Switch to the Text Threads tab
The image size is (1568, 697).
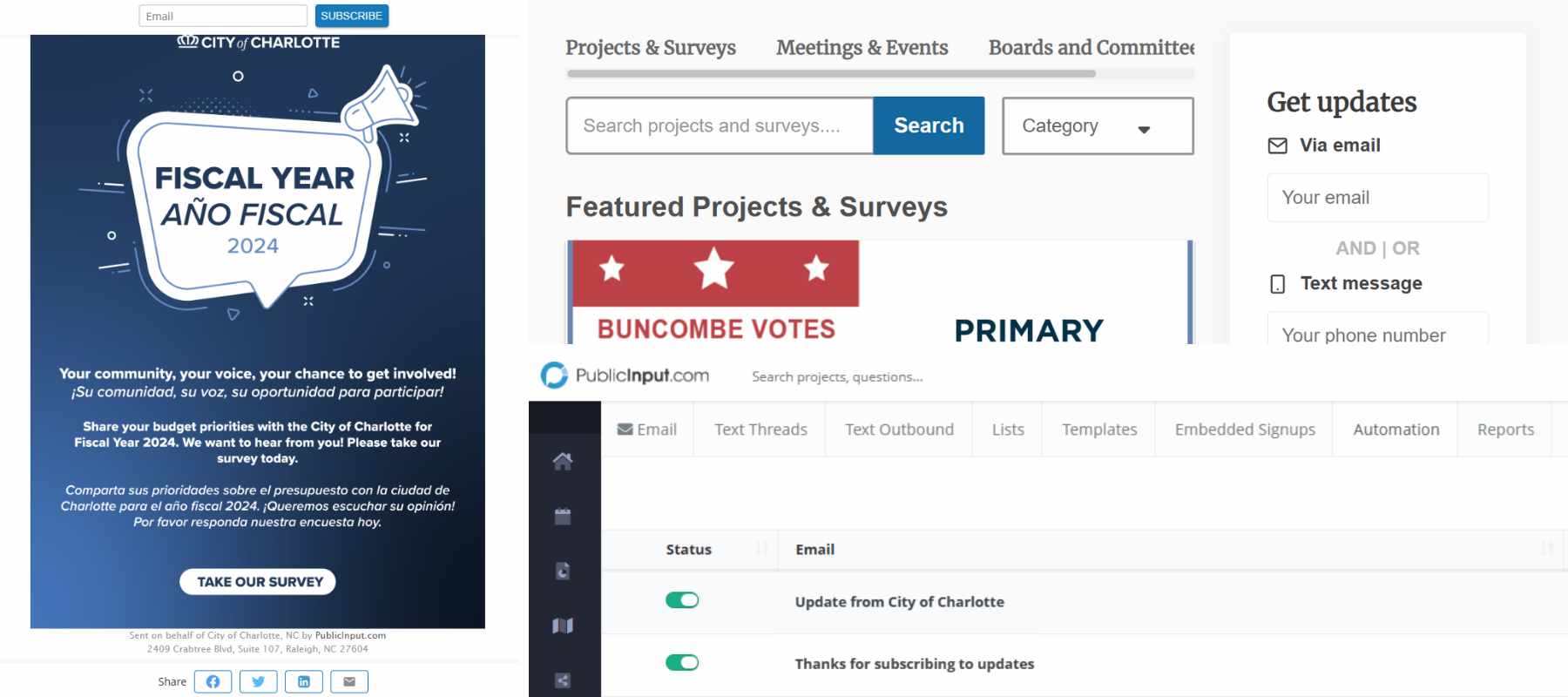760,430
